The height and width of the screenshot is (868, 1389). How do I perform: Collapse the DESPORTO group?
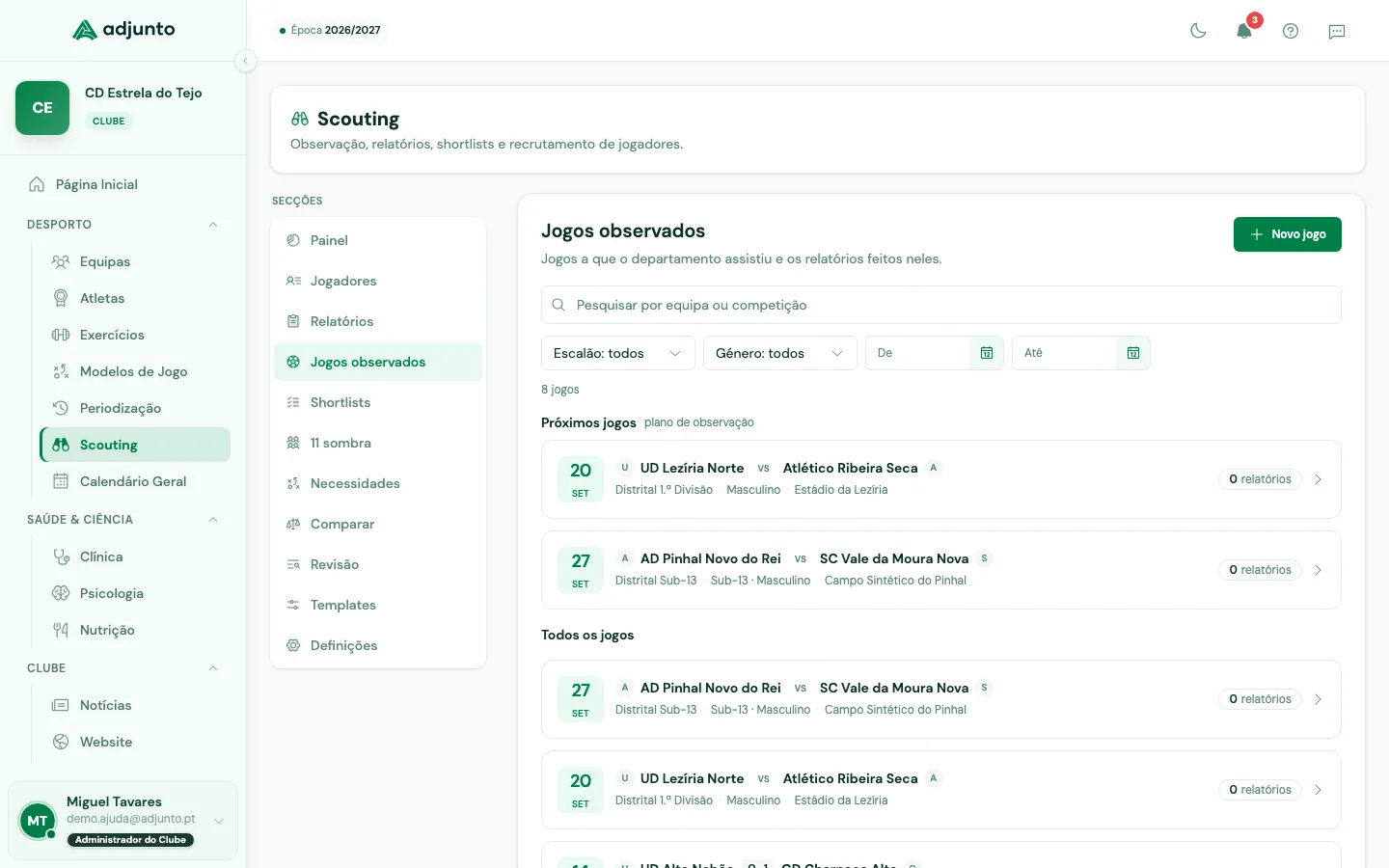[123, 225]
